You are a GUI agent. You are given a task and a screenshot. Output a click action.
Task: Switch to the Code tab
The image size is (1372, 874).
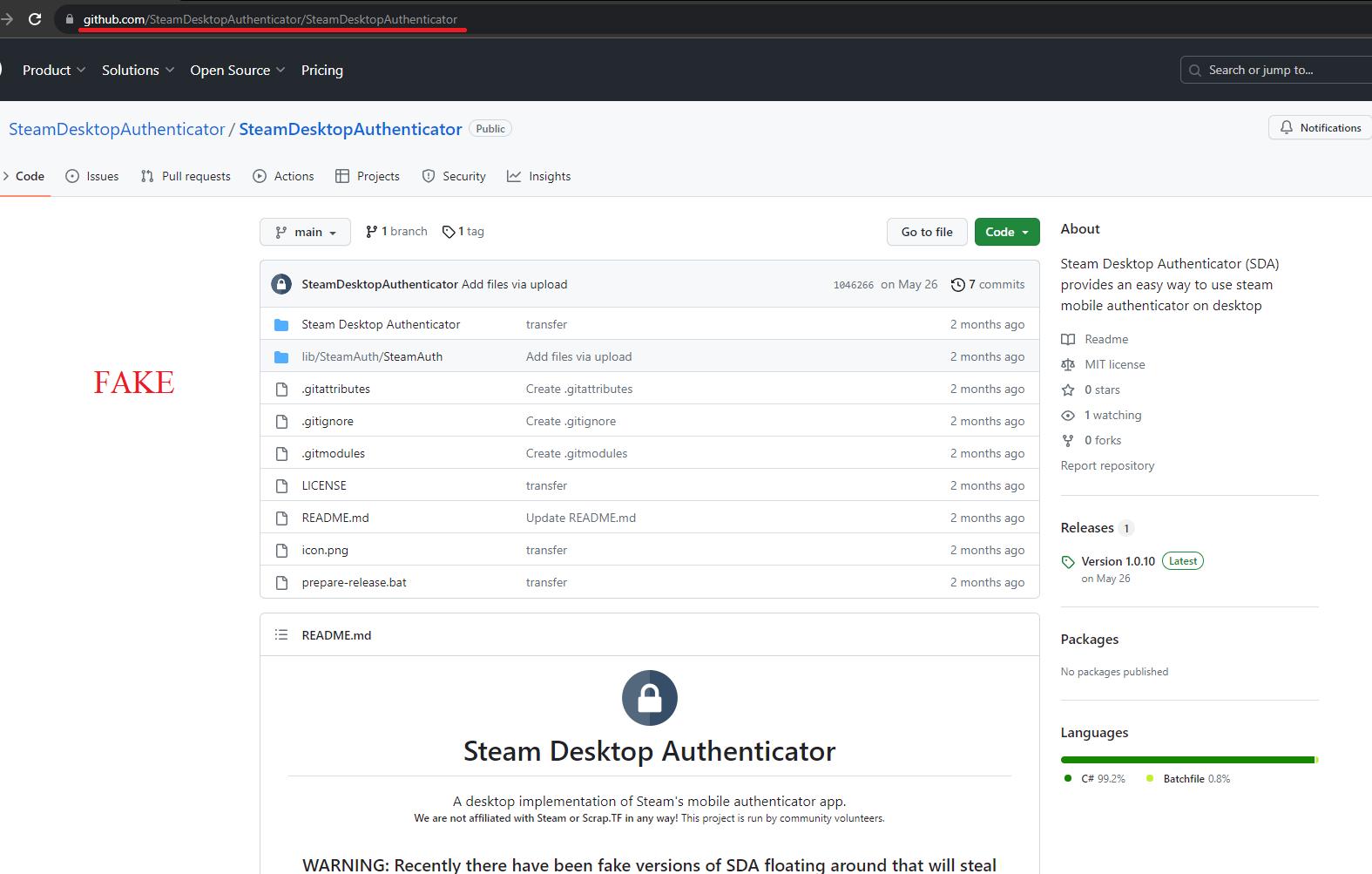click(24, 176)
